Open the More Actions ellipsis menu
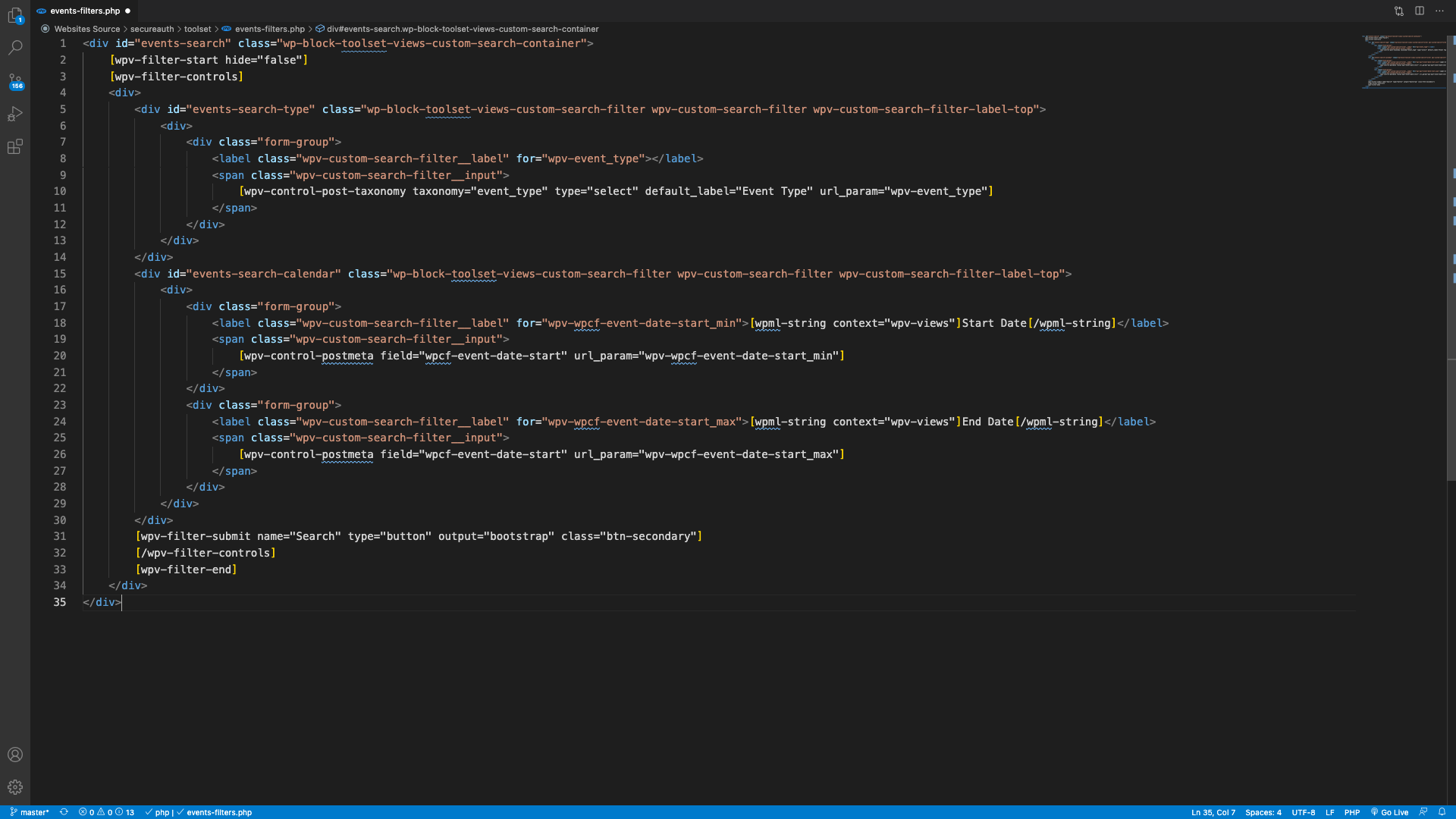This screenshot has width=1456, height=819. [1439, 11]
